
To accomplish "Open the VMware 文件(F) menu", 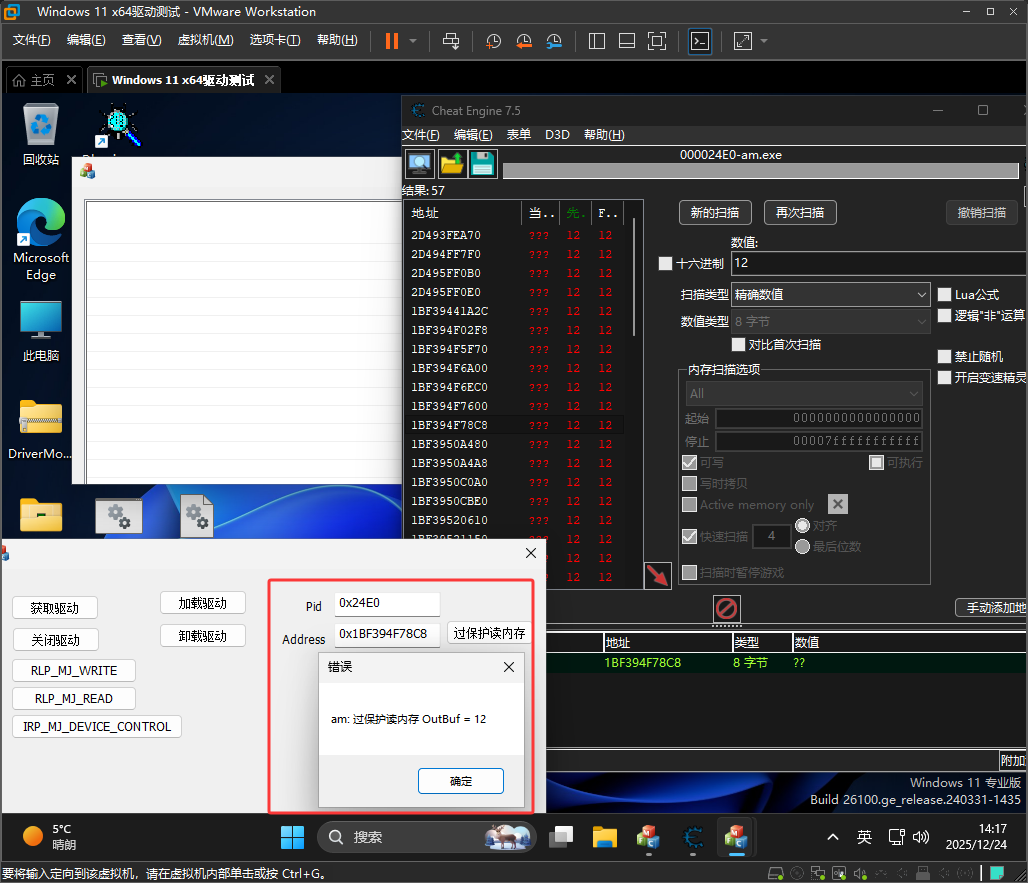I will click(31, 40).
